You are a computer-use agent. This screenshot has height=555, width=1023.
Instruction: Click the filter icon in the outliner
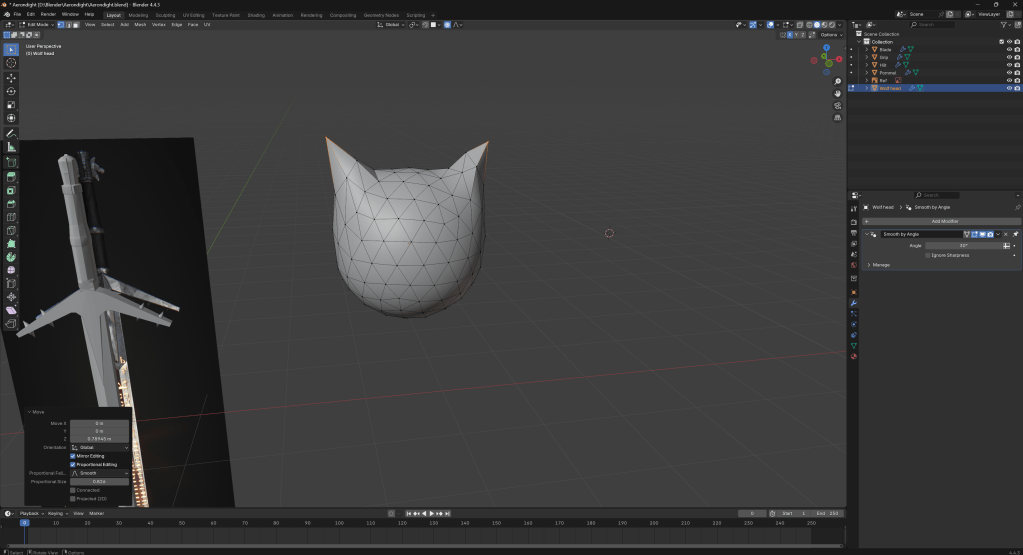click(1003, 24)
